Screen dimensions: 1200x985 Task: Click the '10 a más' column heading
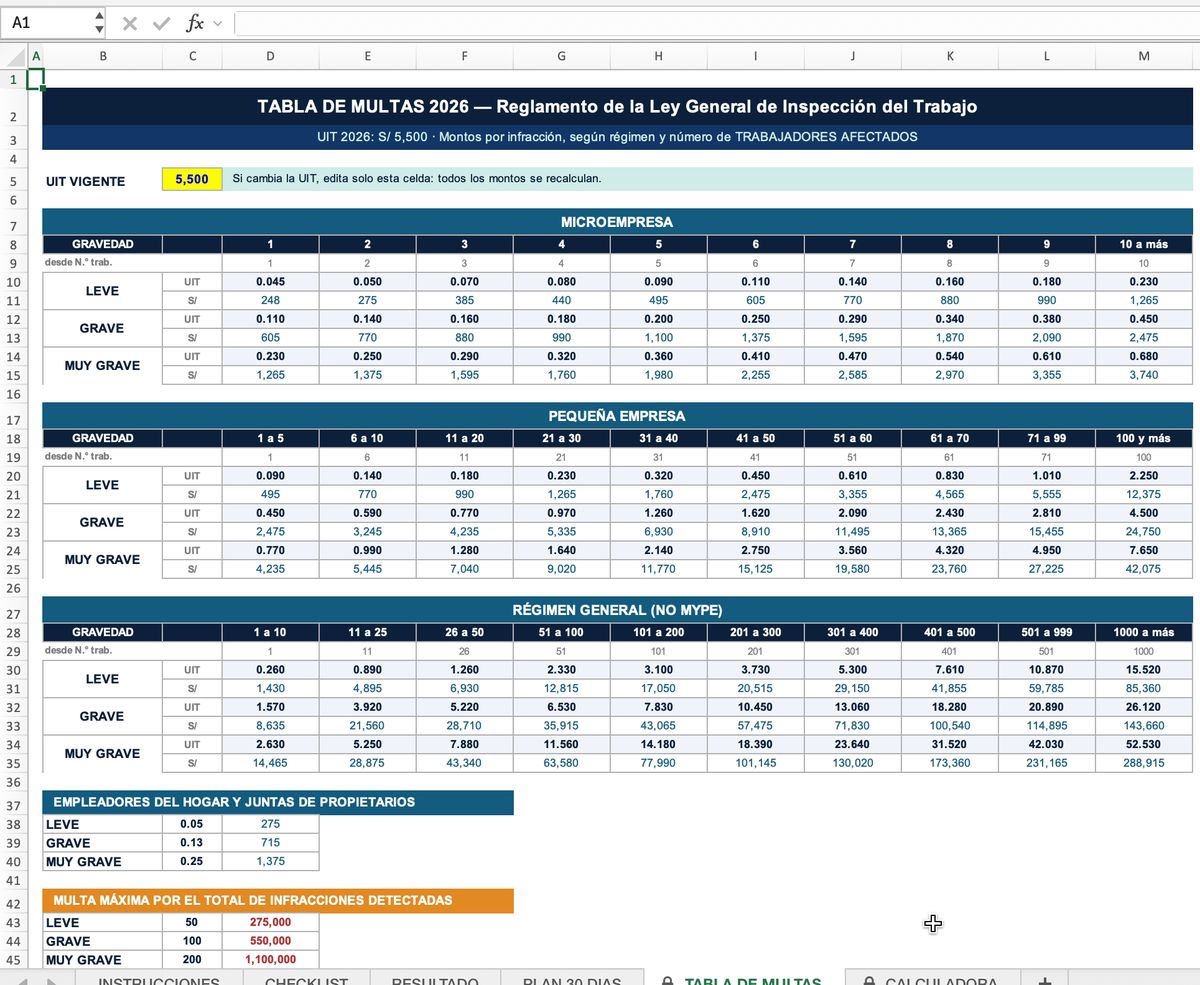[1144, 244]
